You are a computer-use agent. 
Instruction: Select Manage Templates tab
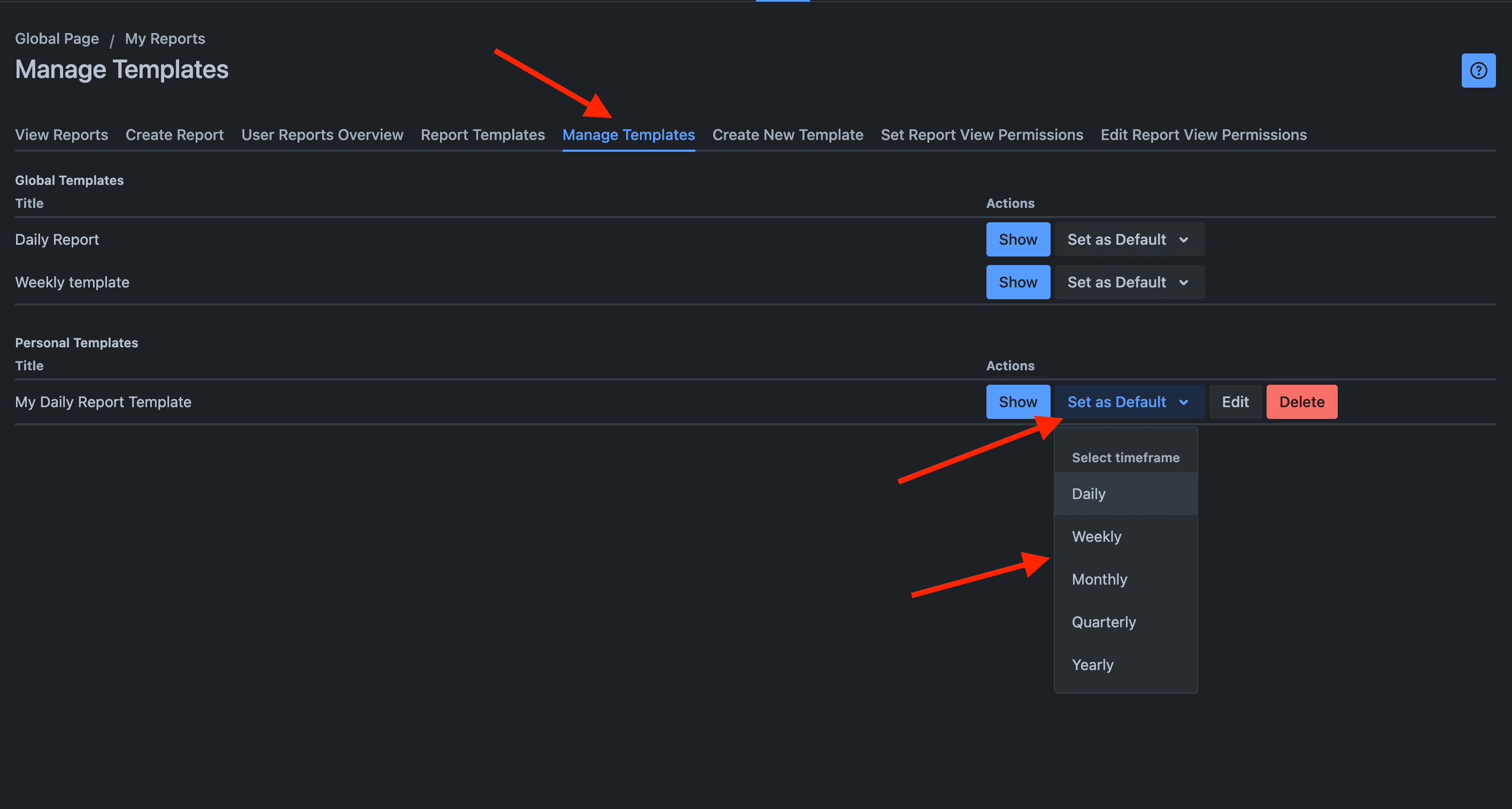(629, 135)
